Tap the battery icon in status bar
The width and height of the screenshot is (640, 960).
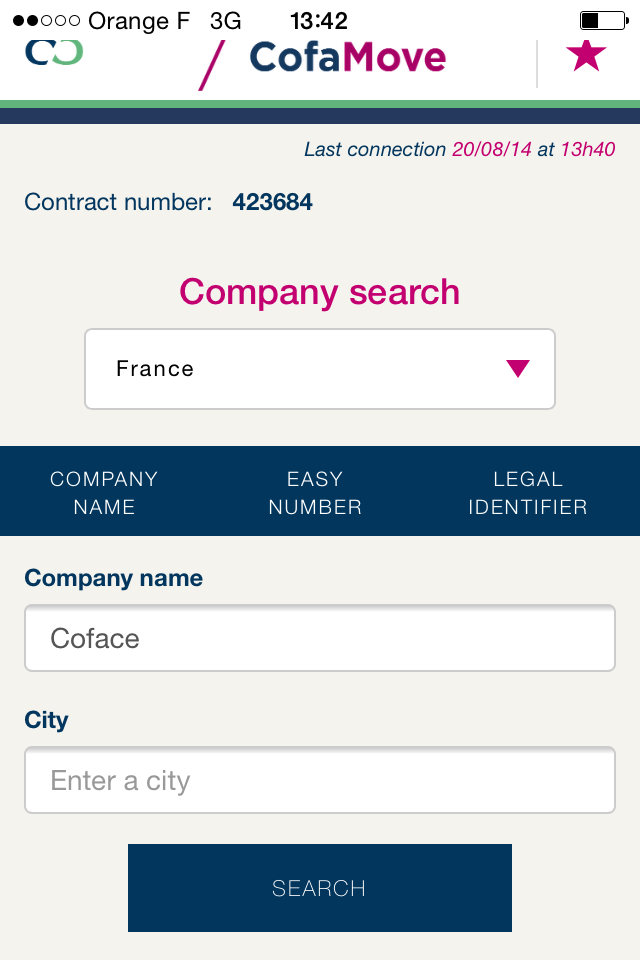coord(604,21)
